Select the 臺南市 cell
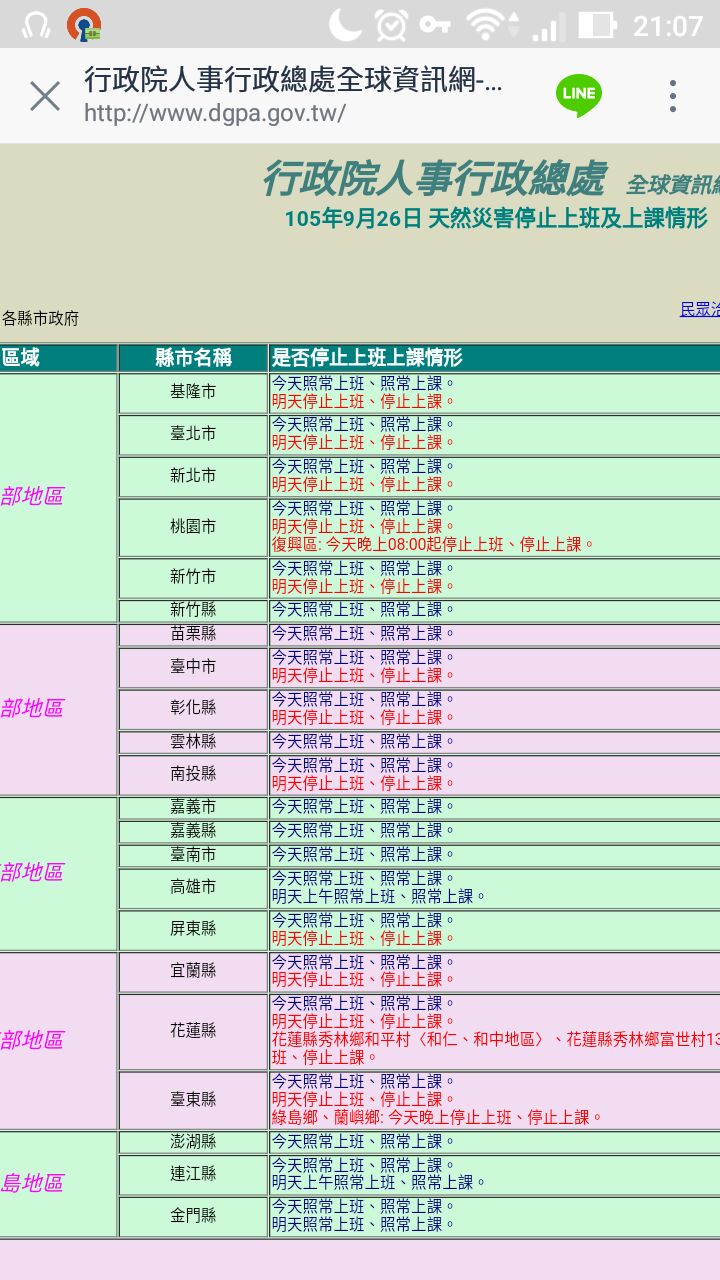Screen dimensions: 720x1280 tap(193, 855)
